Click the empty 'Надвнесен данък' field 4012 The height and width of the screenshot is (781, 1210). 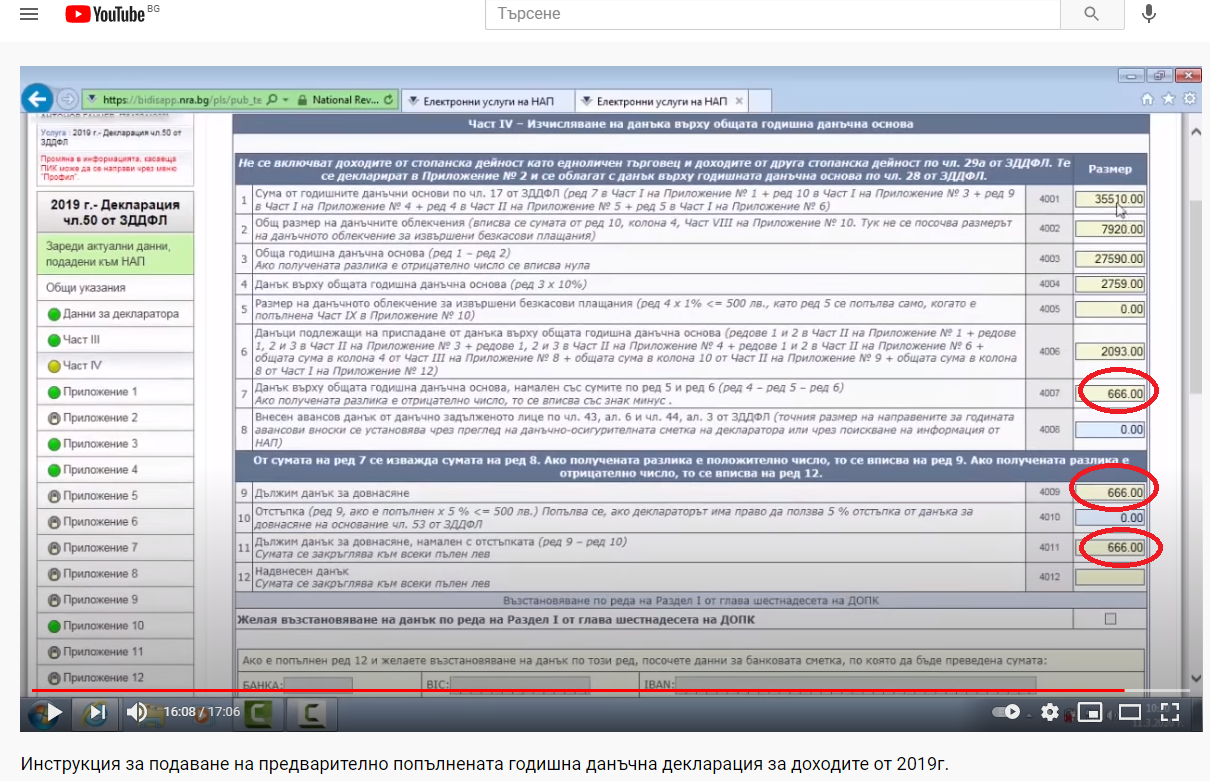pyautogui.click(x=1110, y=577)
